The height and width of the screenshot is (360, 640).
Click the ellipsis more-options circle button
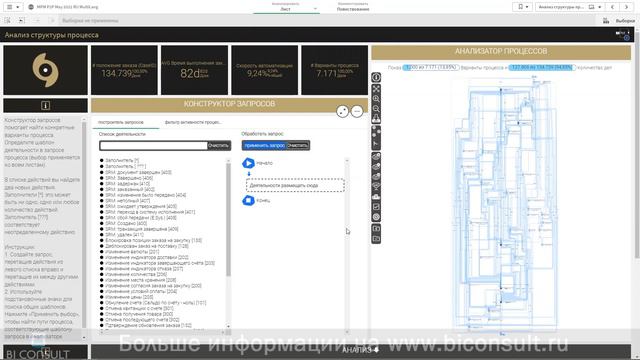pos(357,111)
